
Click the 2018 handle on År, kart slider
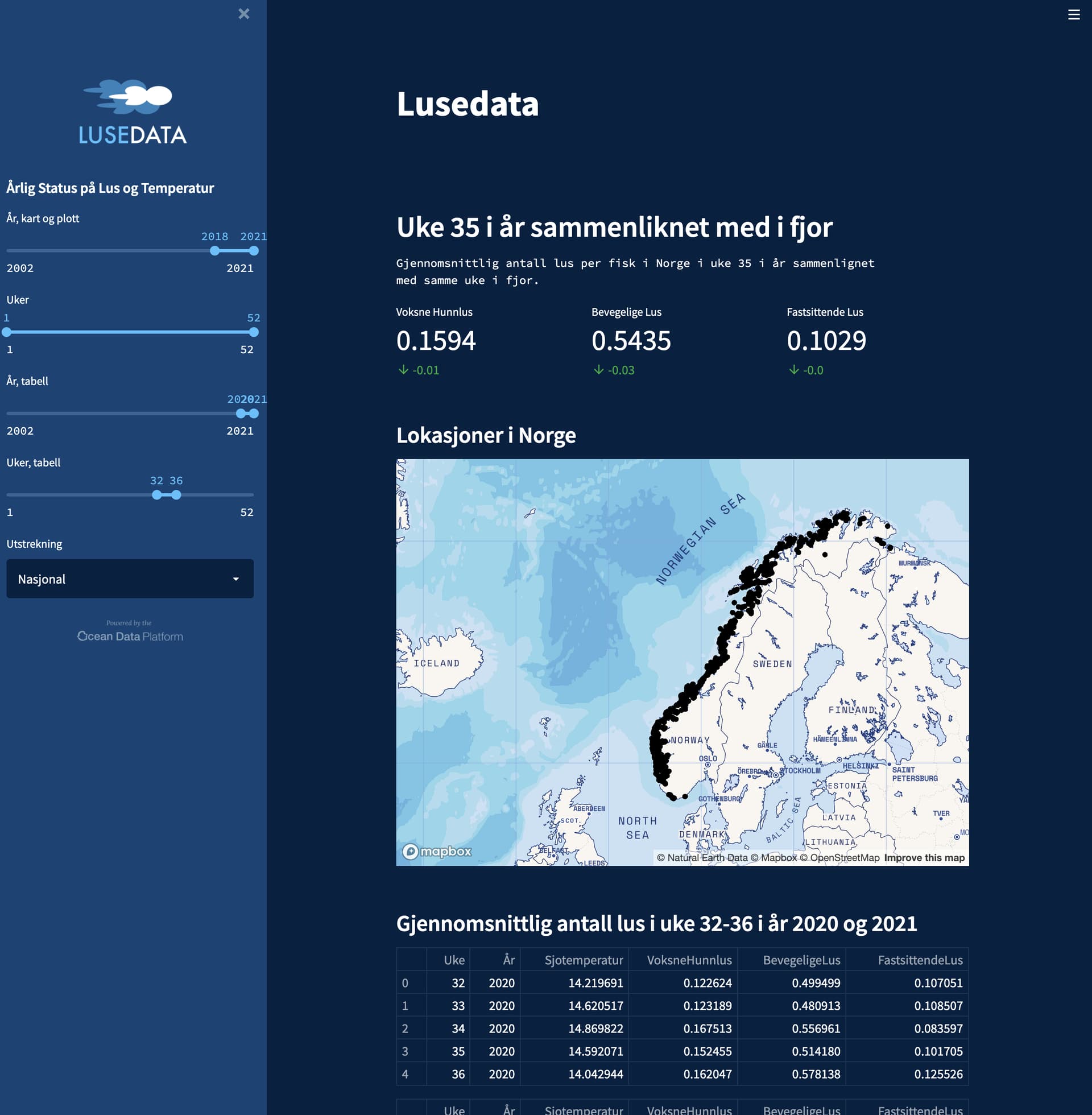coord(214,251)
